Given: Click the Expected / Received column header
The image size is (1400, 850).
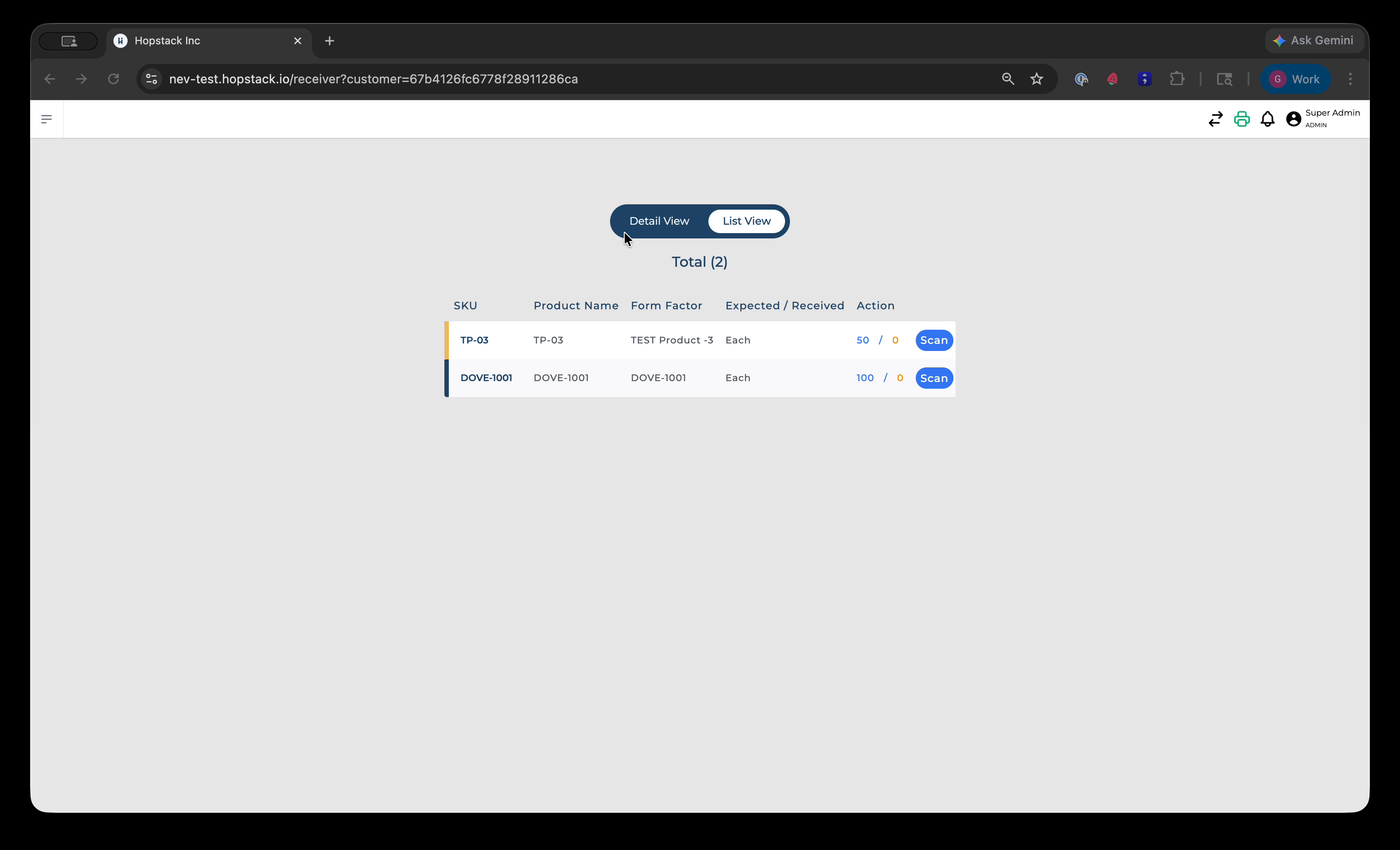Looking at the screenshot, I should coord(785,306).
